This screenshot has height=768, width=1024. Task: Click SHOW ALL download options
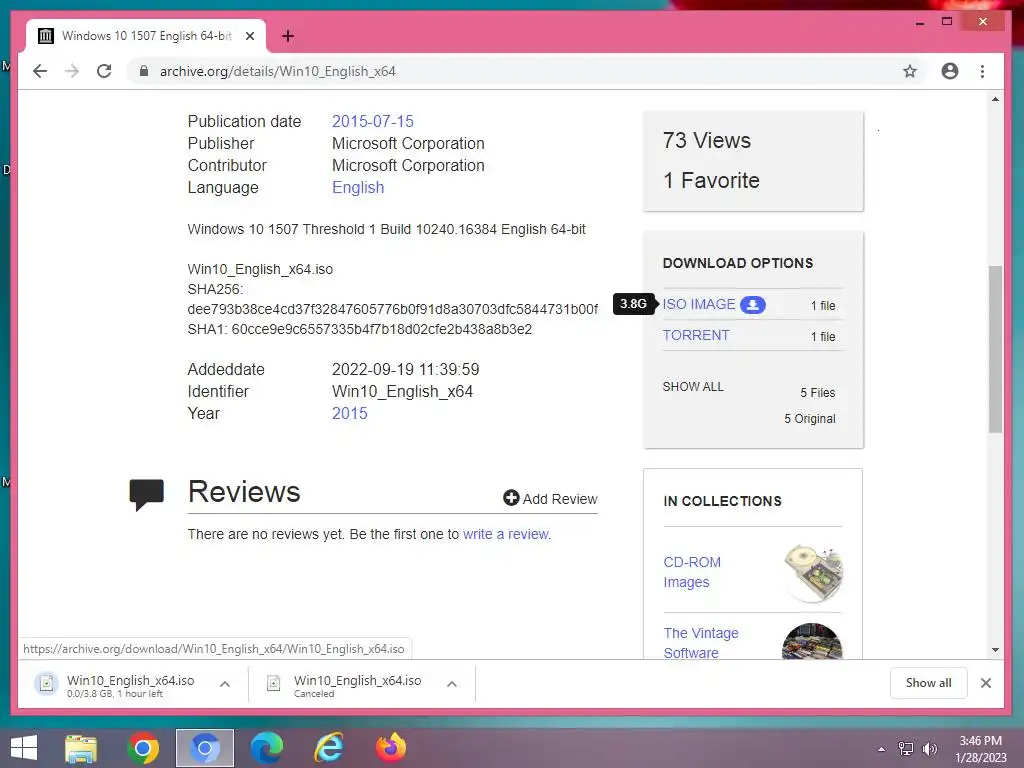[x=693, y=387]
